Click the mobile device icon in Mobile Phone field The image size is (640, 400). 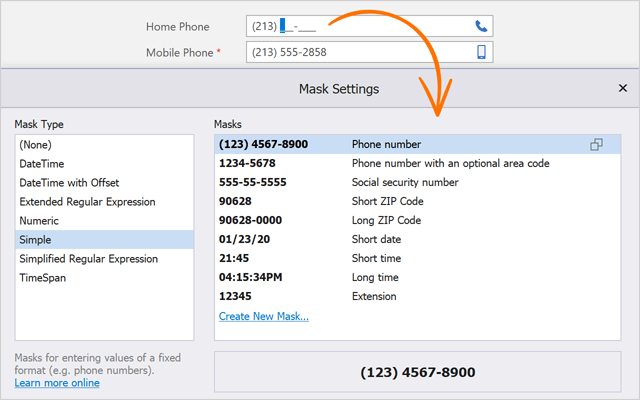click(x=481, y=52)
